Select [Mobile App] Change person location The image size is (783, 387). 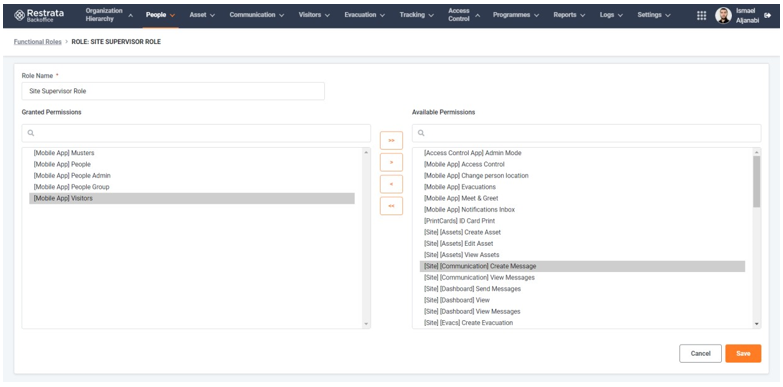point(582,176)
